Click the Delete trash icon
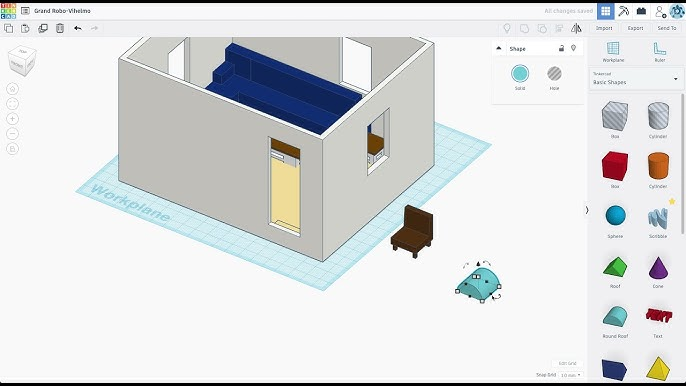Screen dimensions: 686x386 click(x=60, y=28)
